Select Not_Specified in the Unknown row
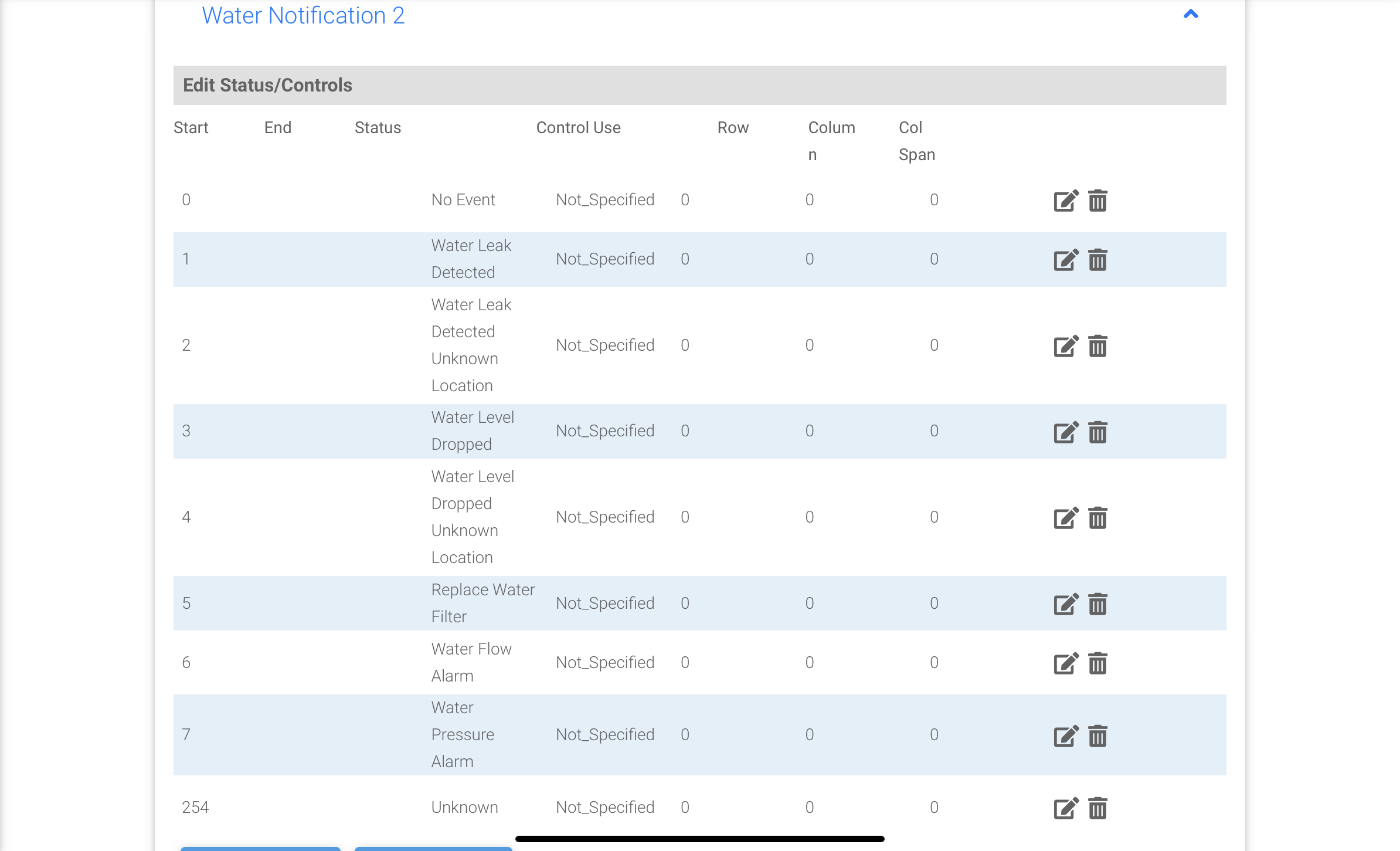Screen dimensions: 1400x851 (x=605, y=808)
